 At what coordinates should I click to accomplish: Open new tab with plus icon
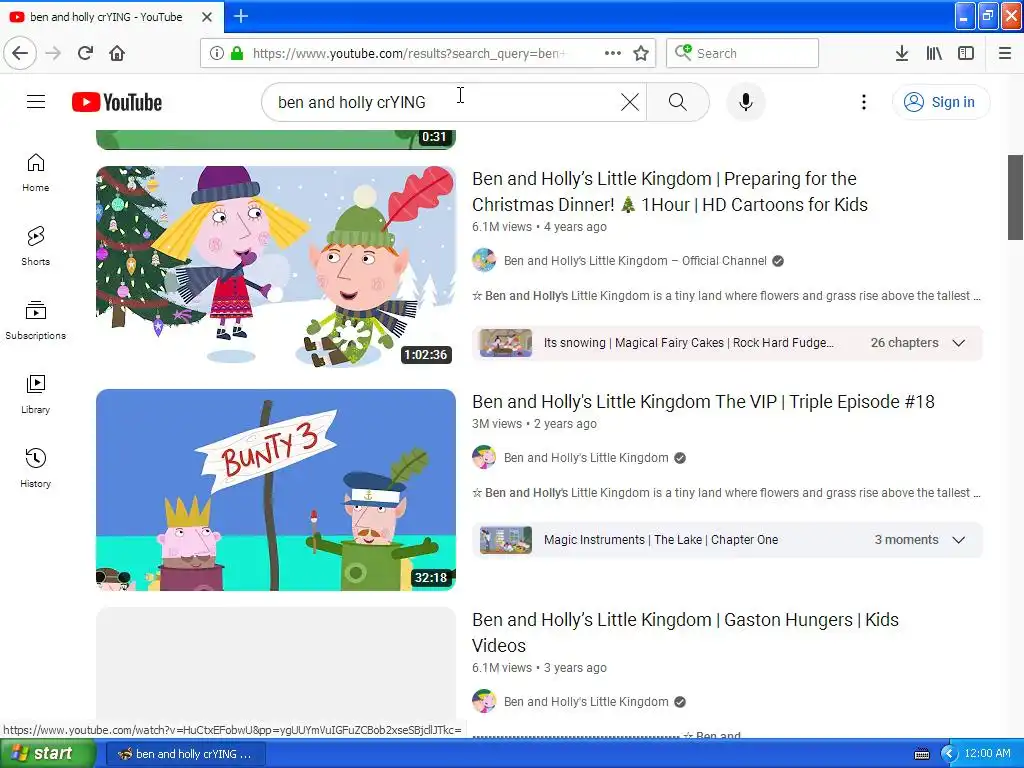pyautogui.click(x=241, y=16)
